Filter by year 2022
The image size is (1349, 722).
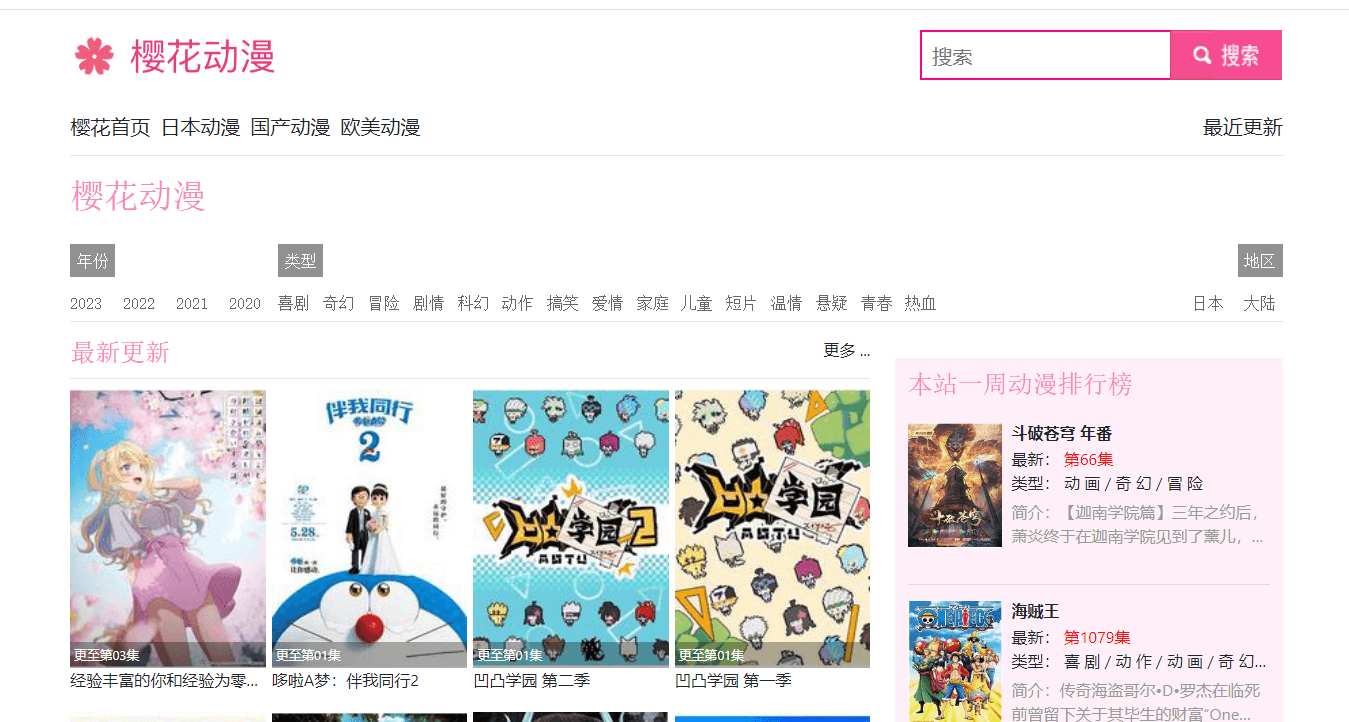tap(139, 303)
